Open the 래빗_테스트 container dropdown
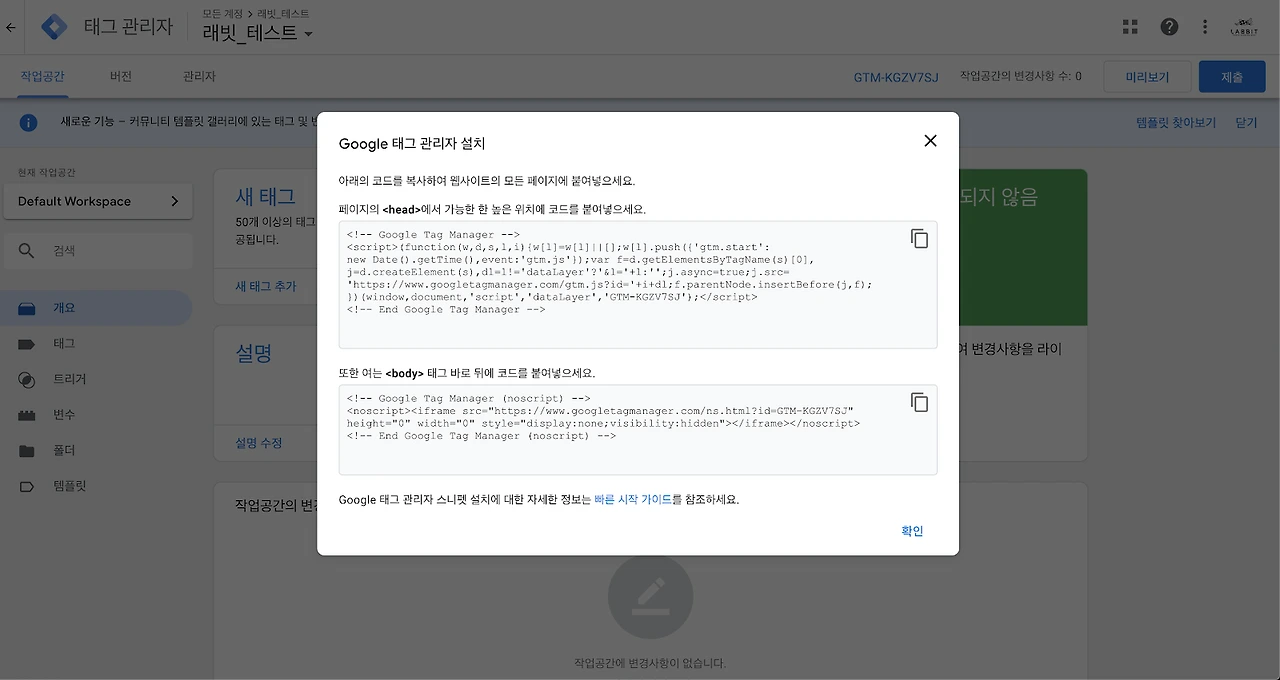Image resolution: width=1280 pixels, height=680 pixels. tap(258, 33)
